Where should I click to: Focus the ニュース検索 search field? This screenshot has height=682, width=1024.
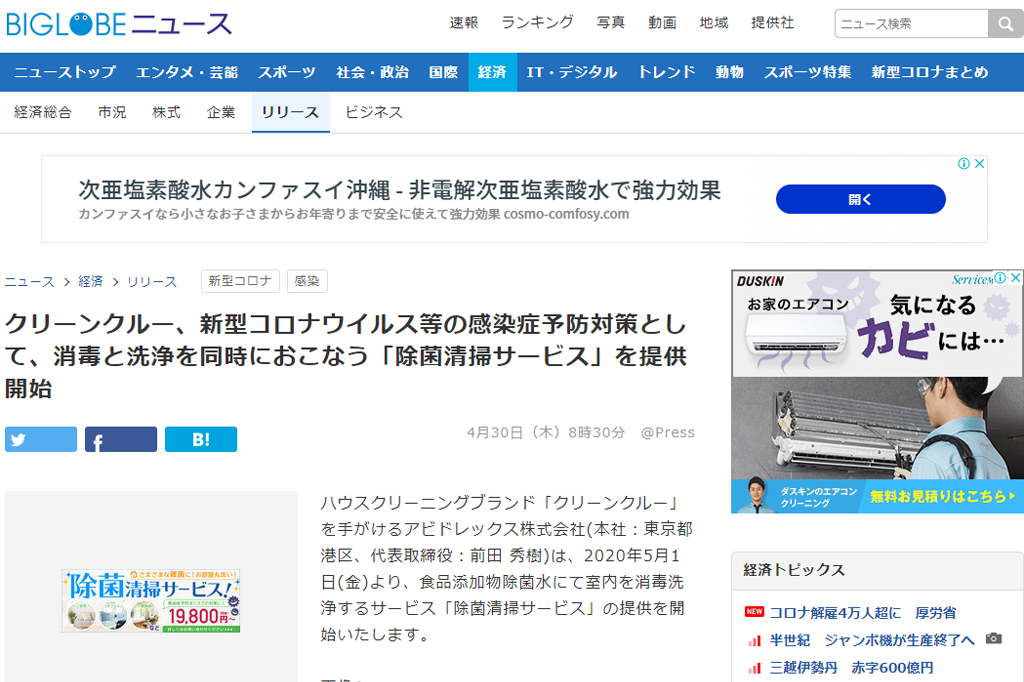pos(912,24)
